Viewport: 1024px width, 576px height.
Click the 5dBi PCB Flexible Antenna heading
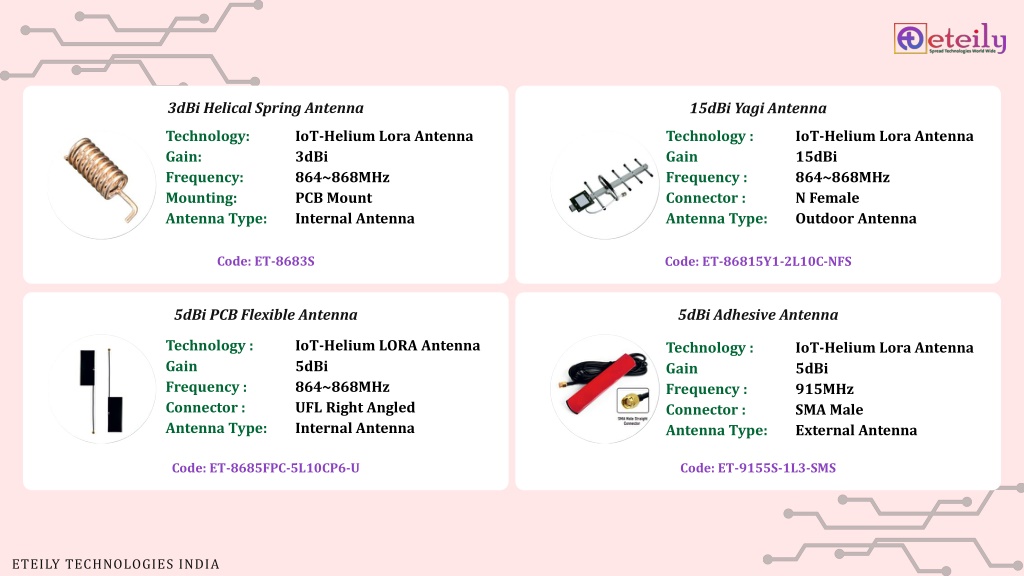click(265, 314)
